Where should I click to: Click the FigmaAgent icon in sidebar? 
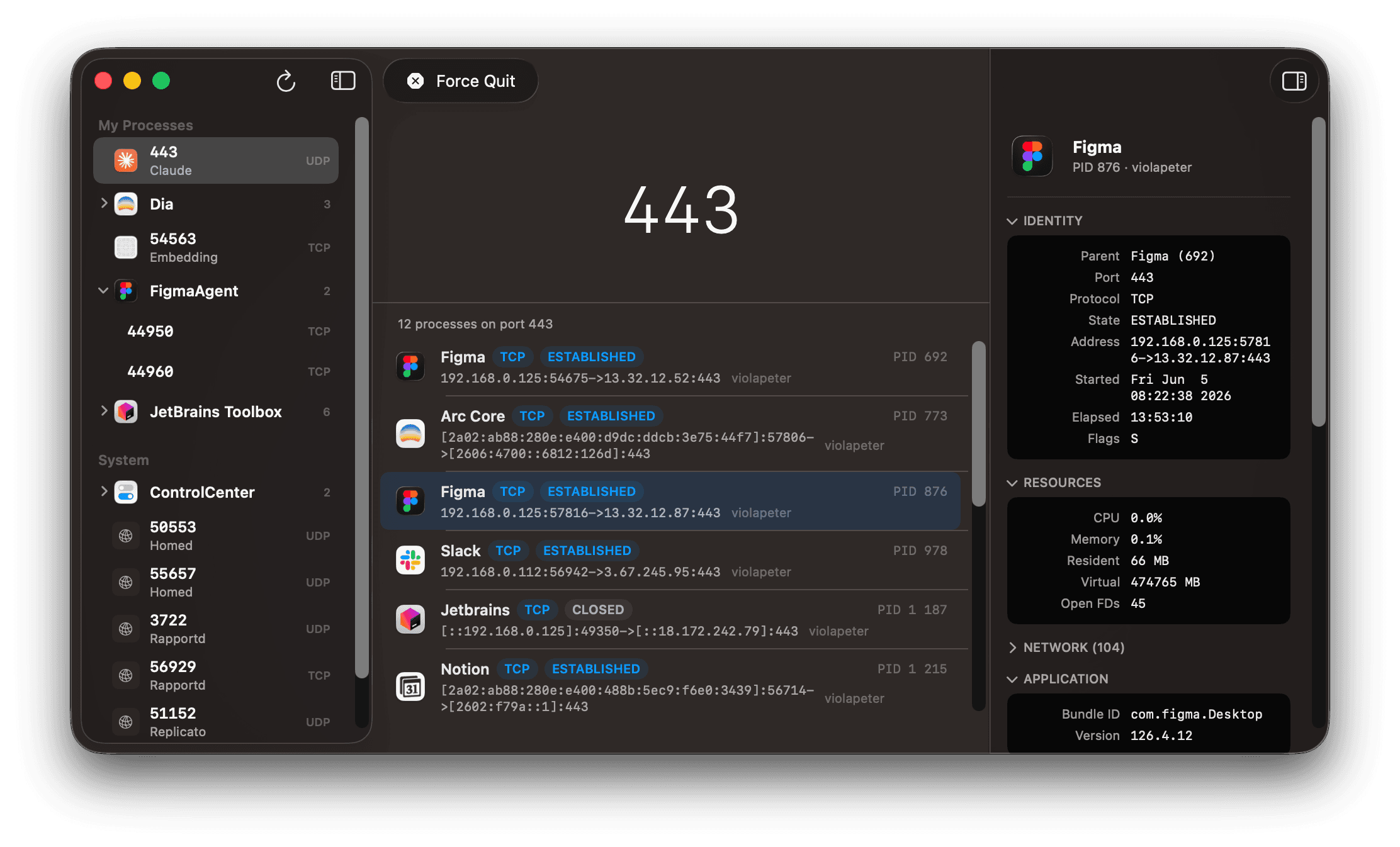click(126, 291)
